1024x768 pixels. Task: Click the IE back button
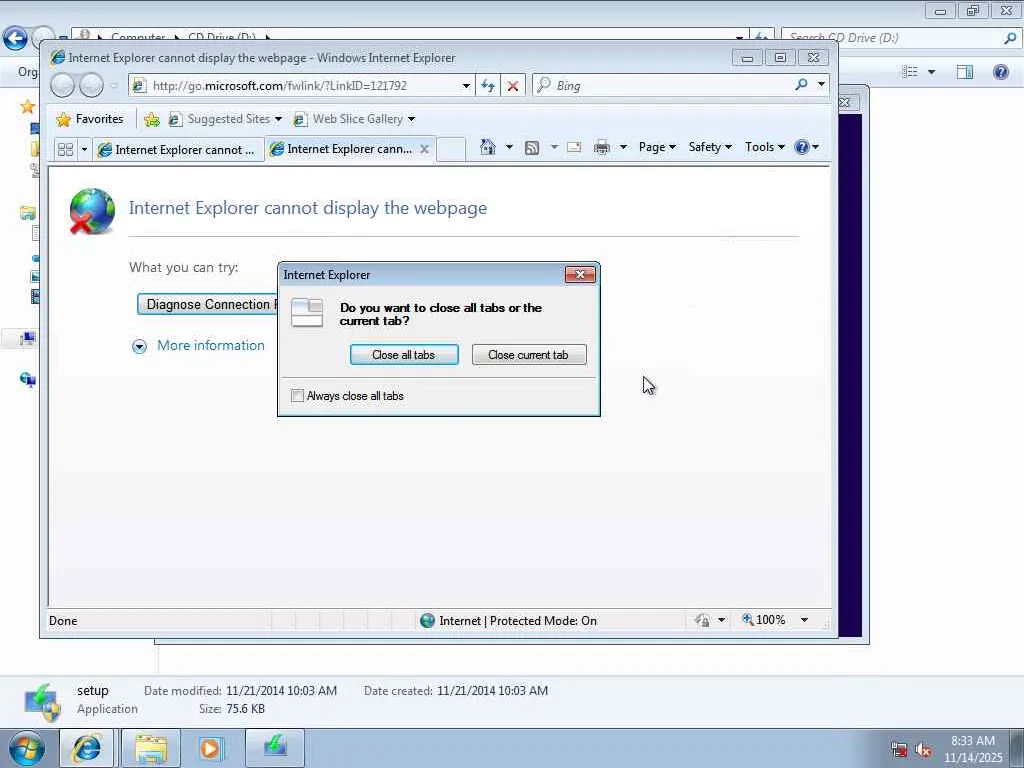click(63, 86)
